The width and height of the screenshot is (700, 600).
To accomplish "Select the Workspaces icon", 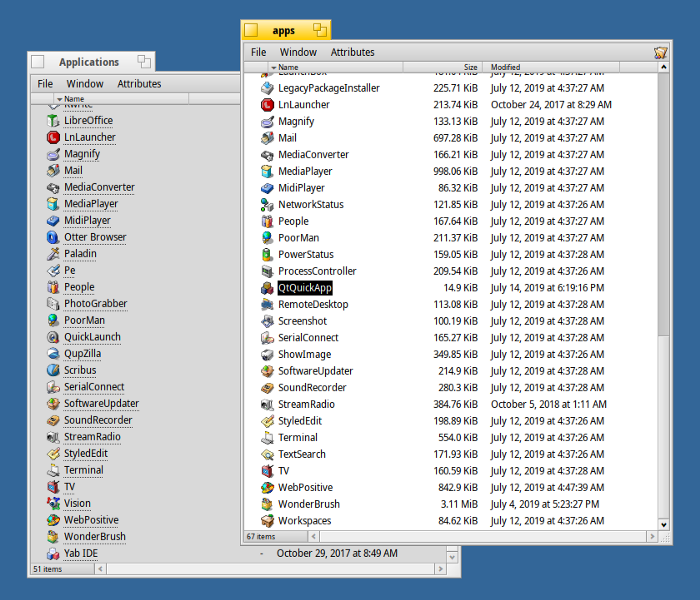I will (267, 521).
